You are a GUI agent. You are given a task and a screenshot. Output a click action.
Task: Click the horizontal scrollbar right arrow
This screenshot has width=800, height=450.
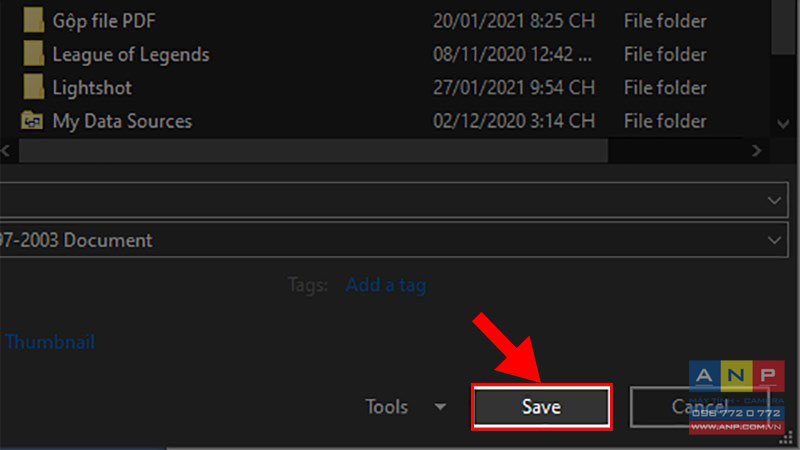click(x=757, y=151)
